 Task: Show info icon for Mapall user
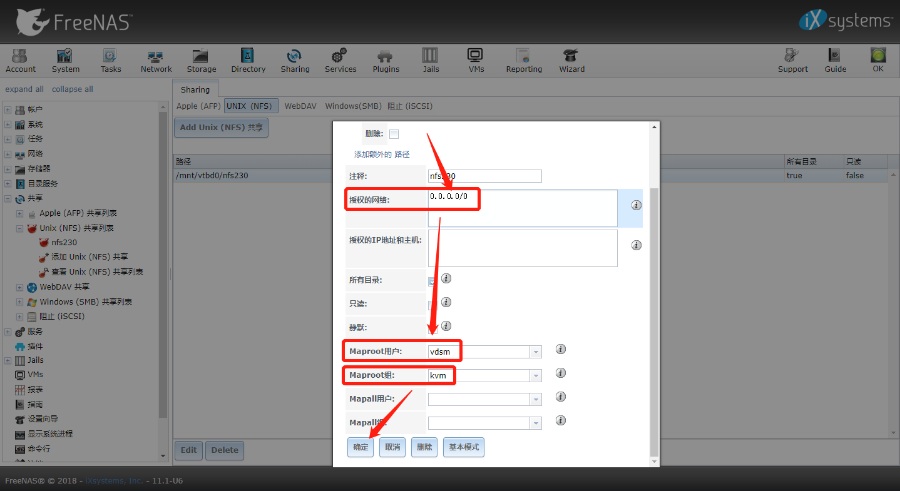pos(561,397)
